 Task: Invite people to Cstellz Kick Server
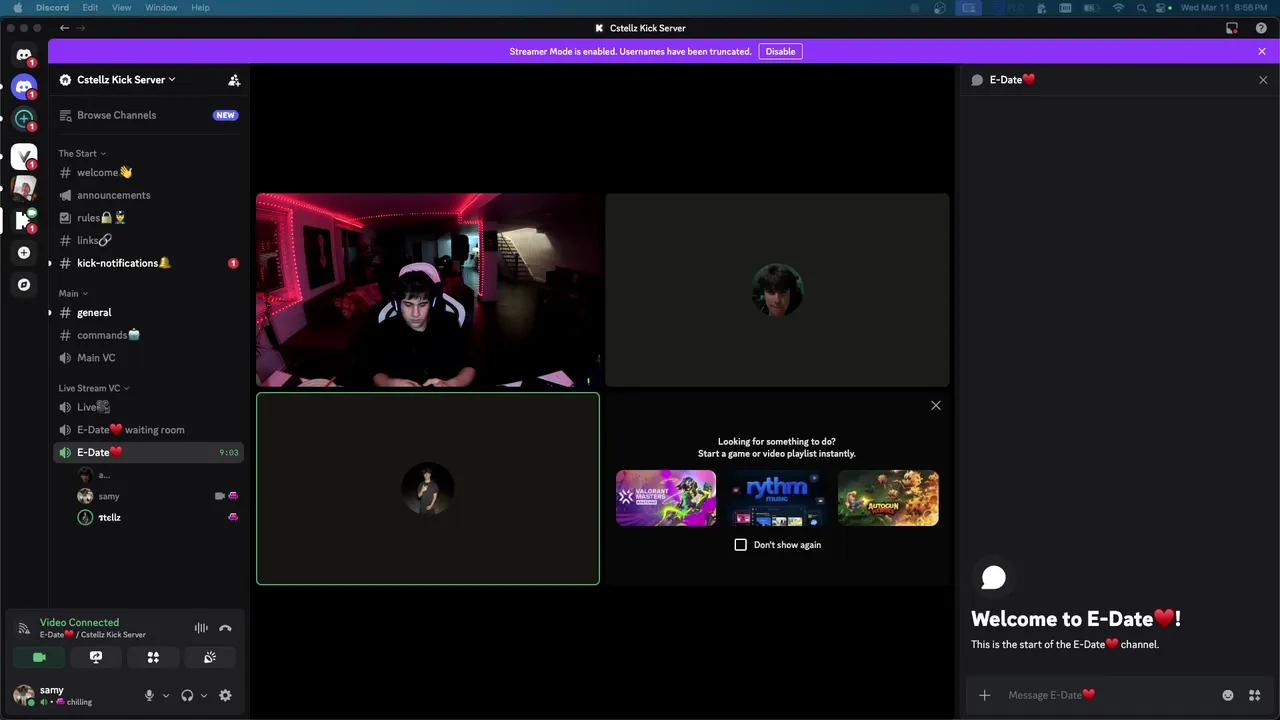click(234, 80)
